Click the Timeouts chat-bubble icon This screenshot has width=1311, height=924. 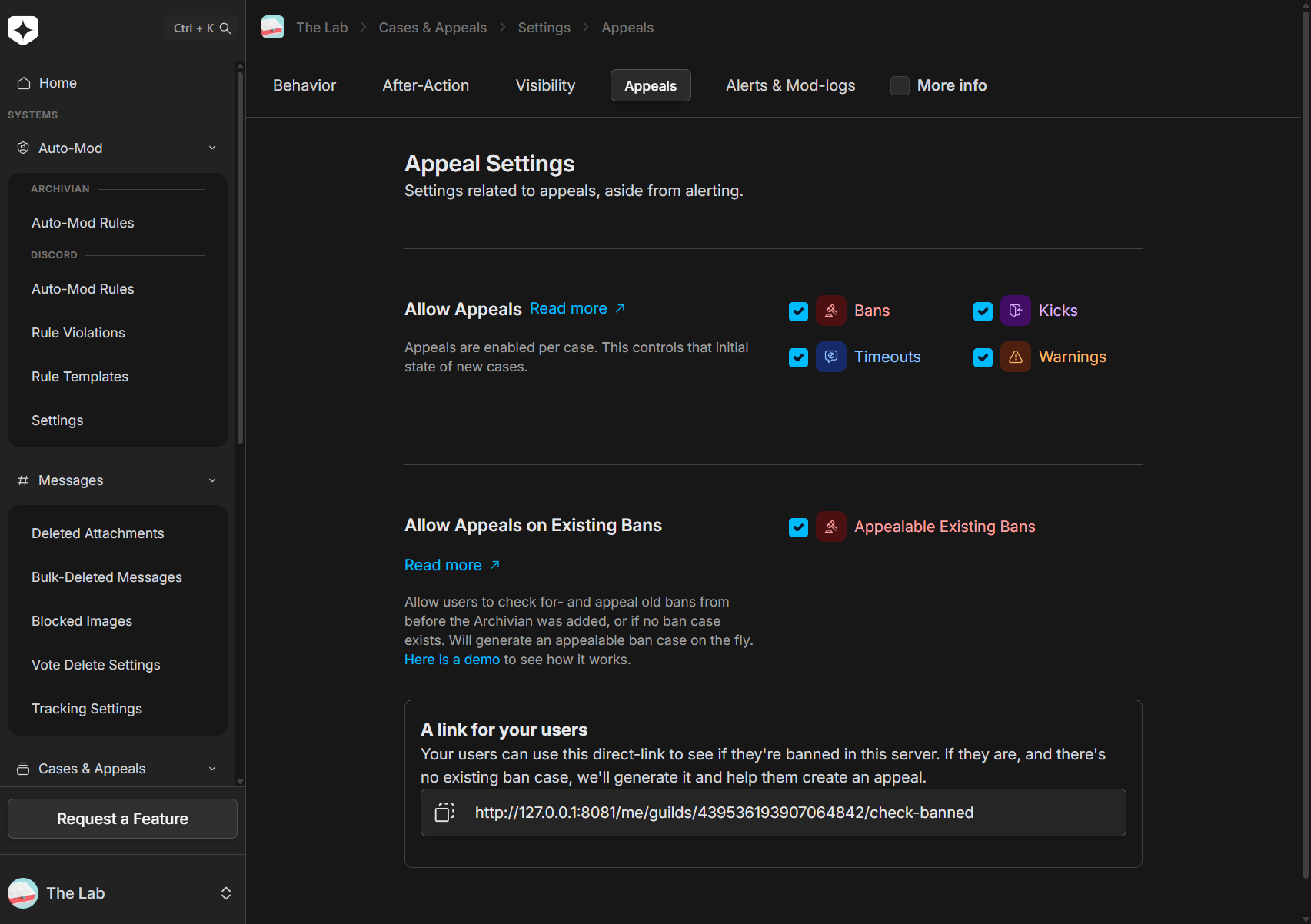831,357
